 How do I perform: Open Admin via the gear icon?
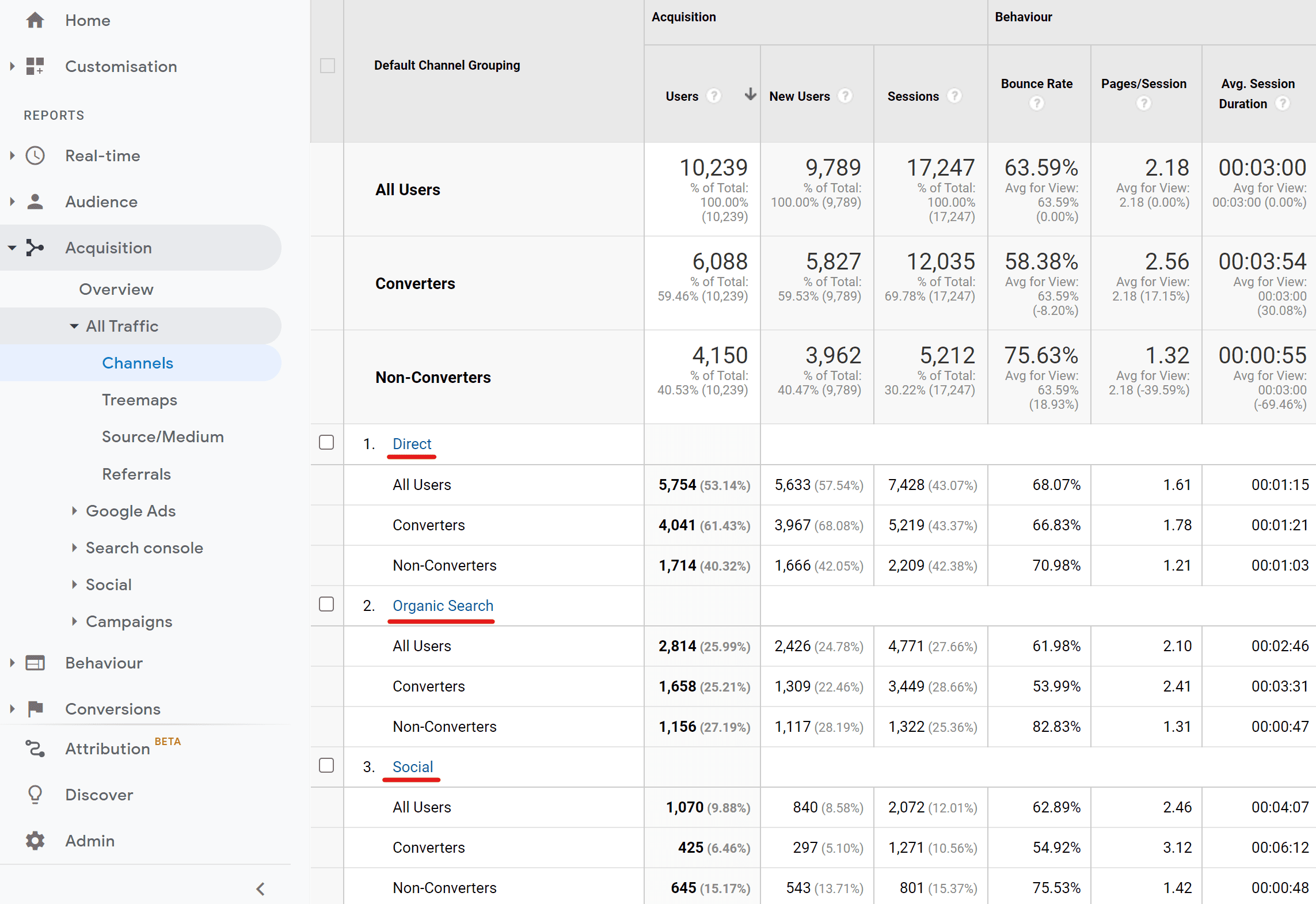35,841
